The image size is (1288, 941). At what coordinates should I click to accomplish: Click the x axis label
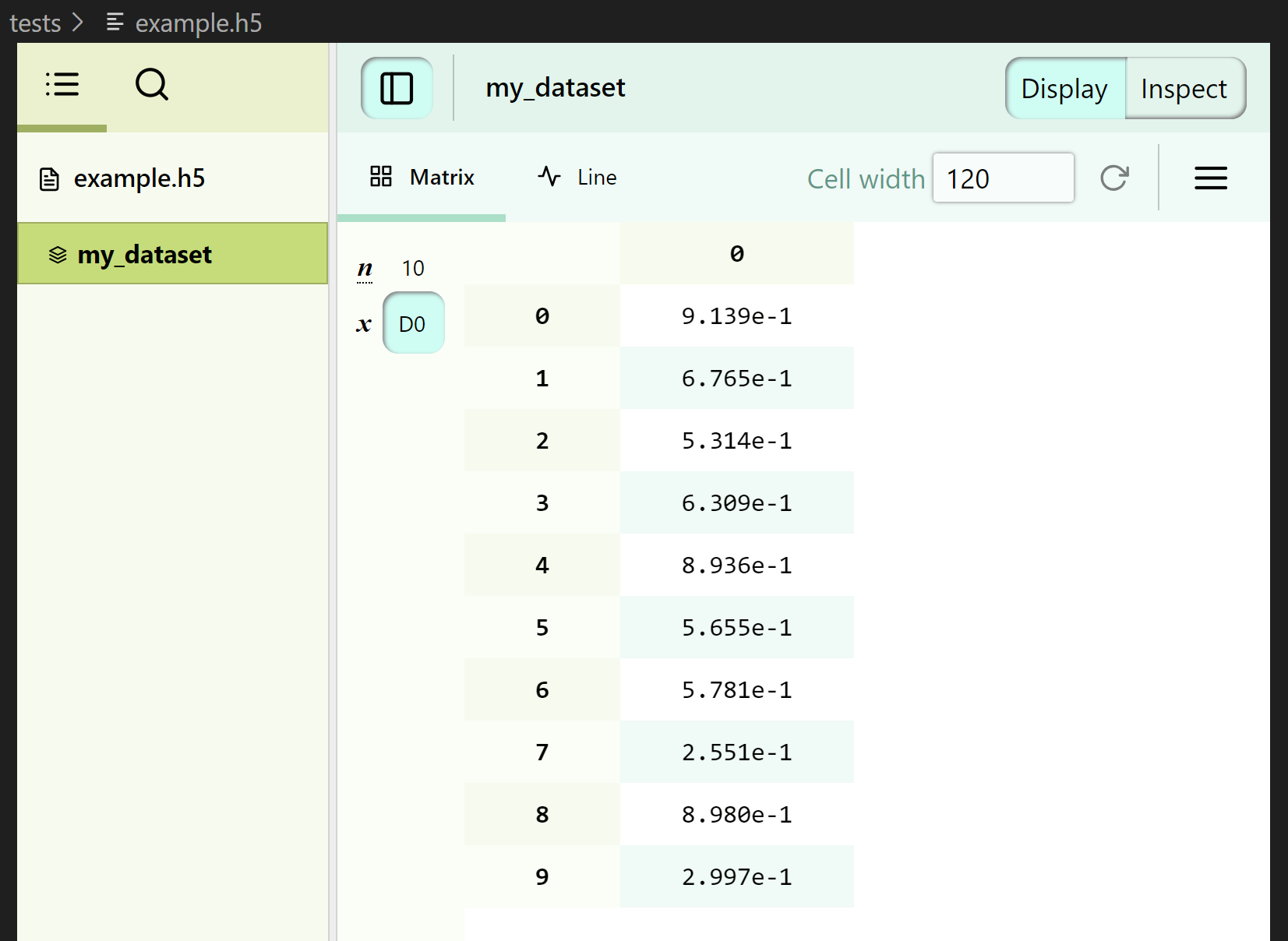click(364, 324)
